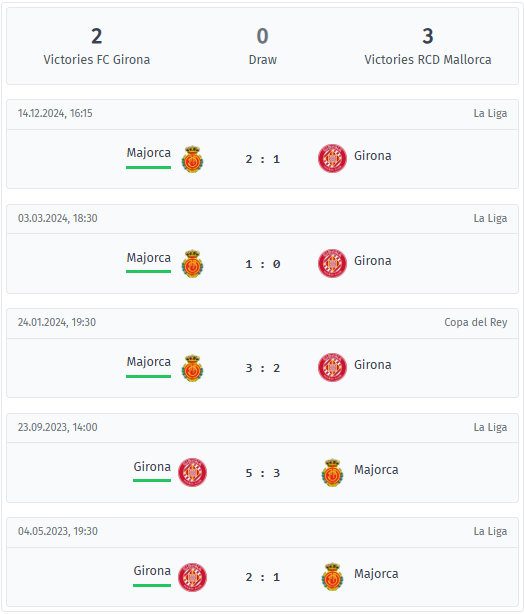Open the 1 : 0 match score
This screenshot has width=524, height=614.
coord(262,264)
